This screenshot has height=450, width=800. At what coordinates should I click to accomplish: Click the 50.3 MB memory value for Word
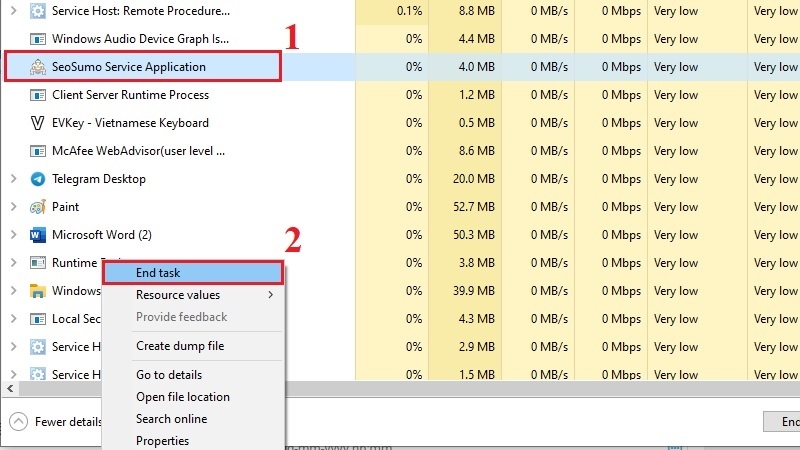(474, 235)
